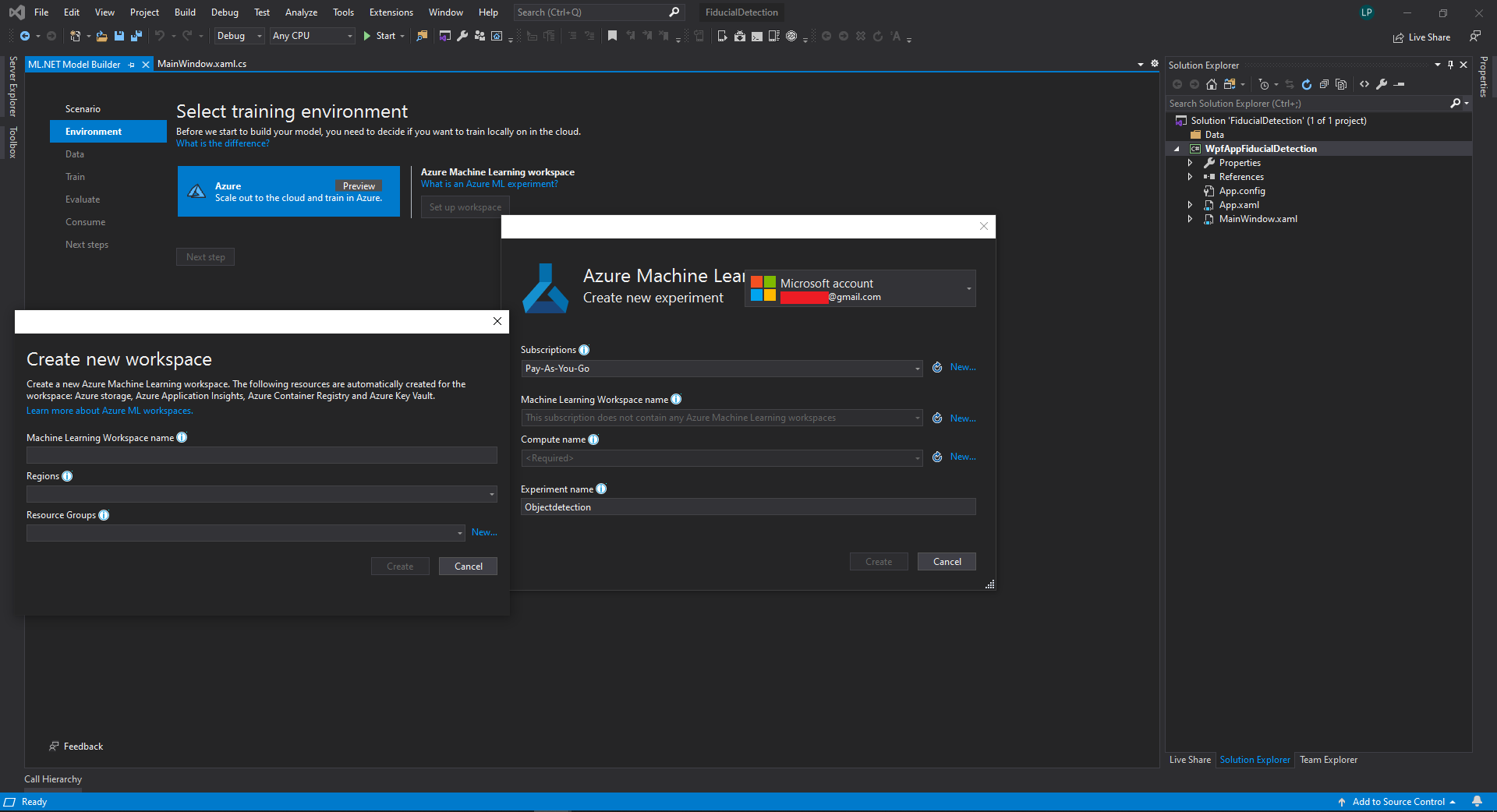The width and height of the screenshot is (1497, 812).
Task: Click 'What is an Azure ML experiment?' link
Action: click(490, 184)
